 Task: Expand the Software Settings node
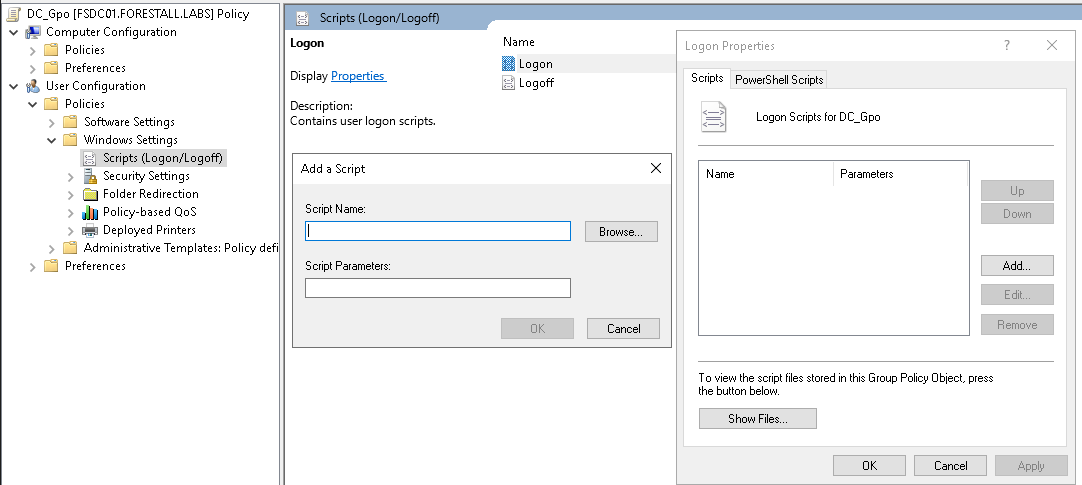pyautogui.click(x=52, y=122)
